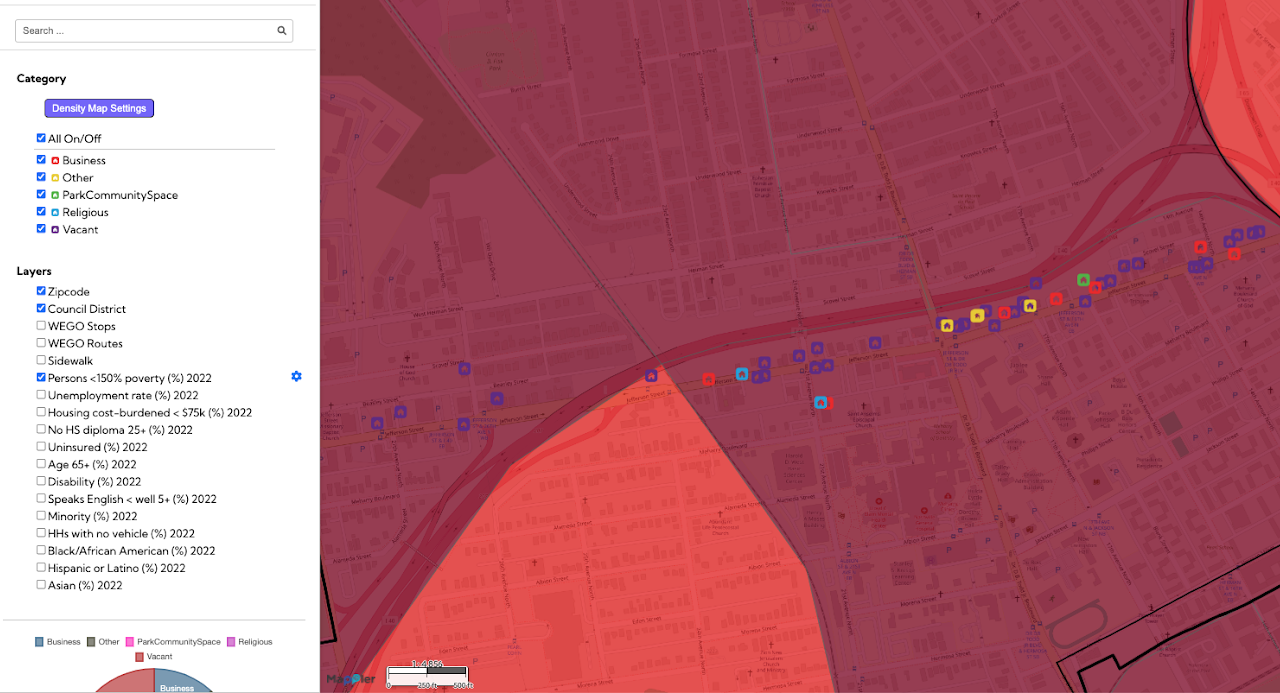Uncheck the Zipcode layer checkbox
The image size is (1280, 693).
click(41, 291)
